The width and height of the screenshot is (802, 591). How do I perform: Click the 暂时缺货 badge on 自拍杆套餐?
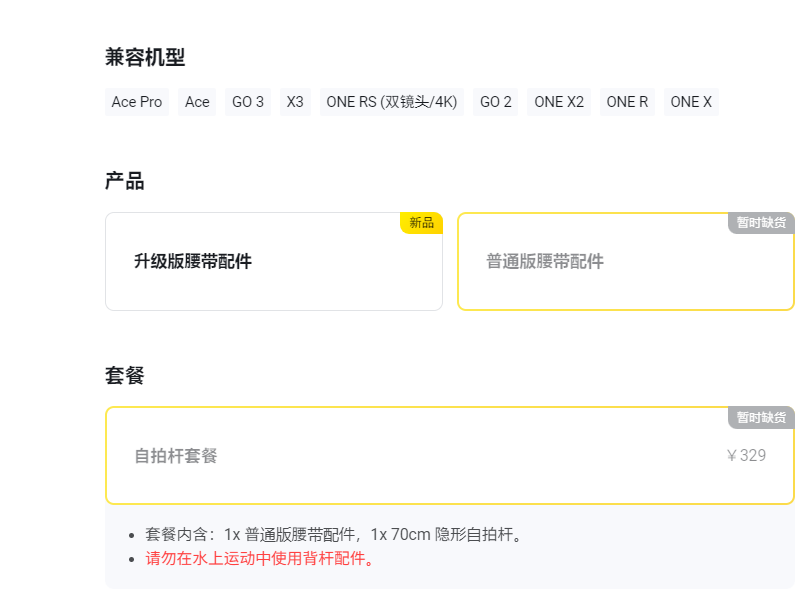(761, 417)
